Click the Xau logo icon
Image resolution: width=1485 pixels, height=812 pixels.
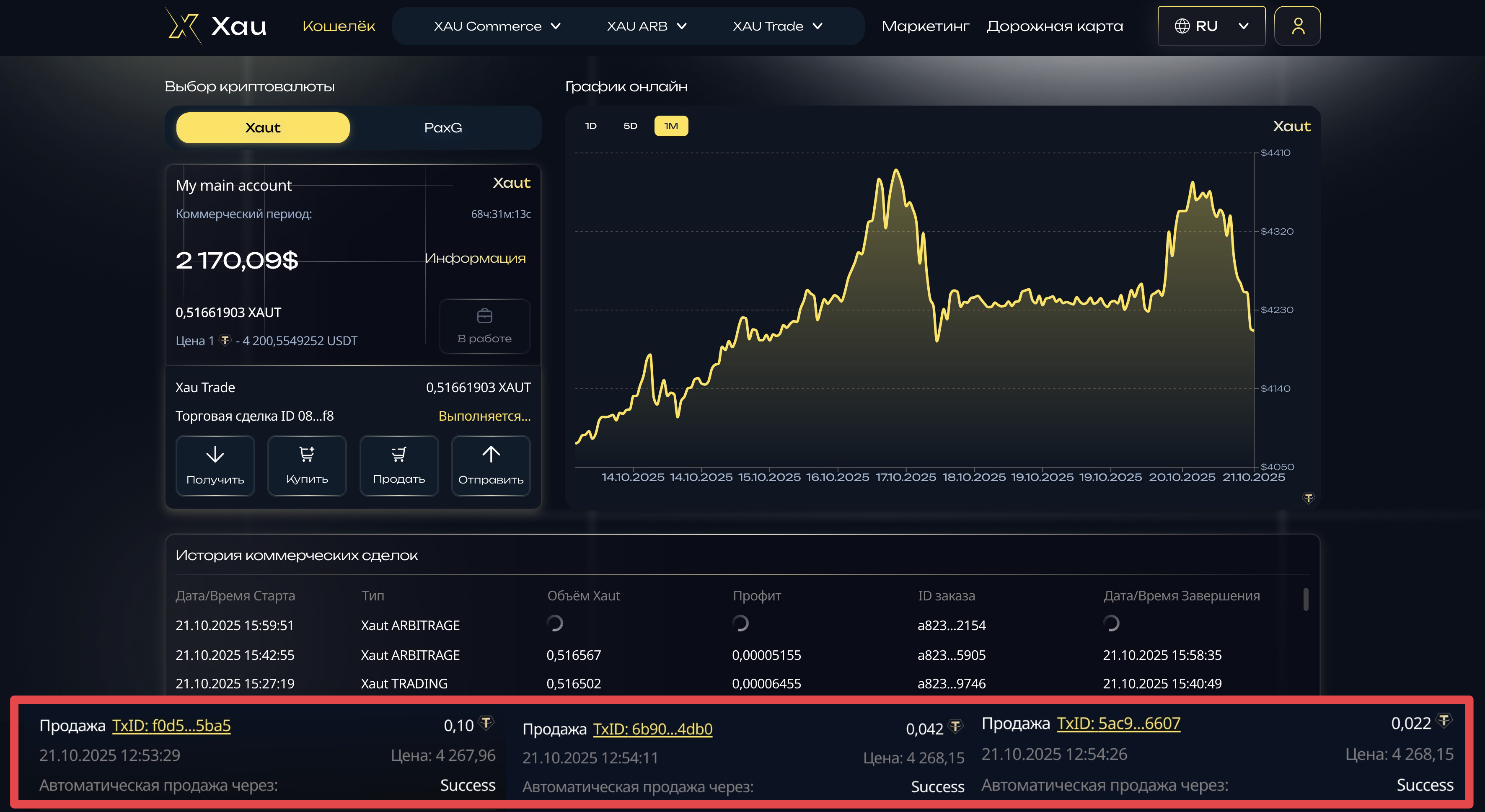[183, 26]
